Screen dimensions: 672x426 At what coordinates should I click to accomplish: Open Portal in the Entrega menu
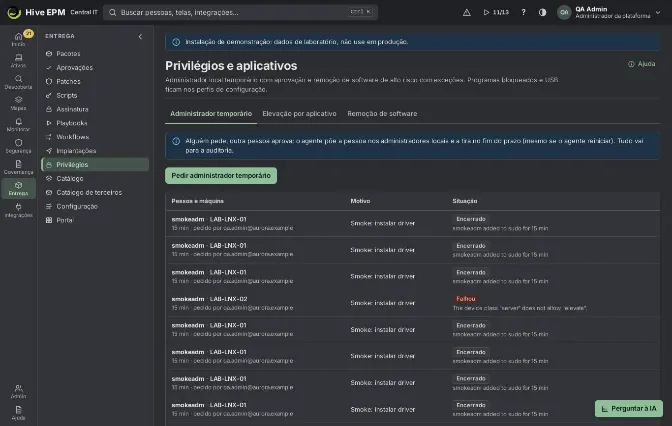pyautogui.click(x=95, y=220)
